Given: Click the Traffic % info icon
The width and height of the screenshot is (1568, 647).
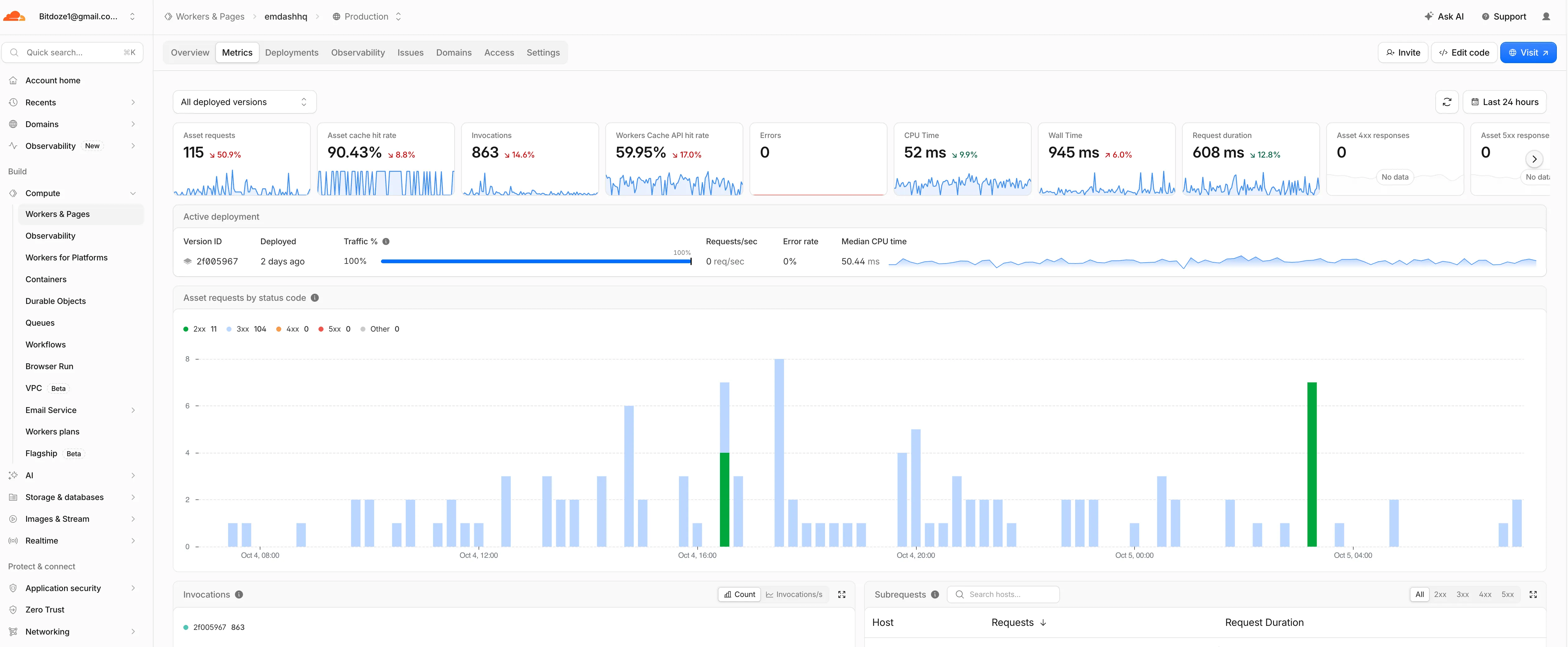Looking at the screenshot, I should pyautogui.click(x=386, y=242).
